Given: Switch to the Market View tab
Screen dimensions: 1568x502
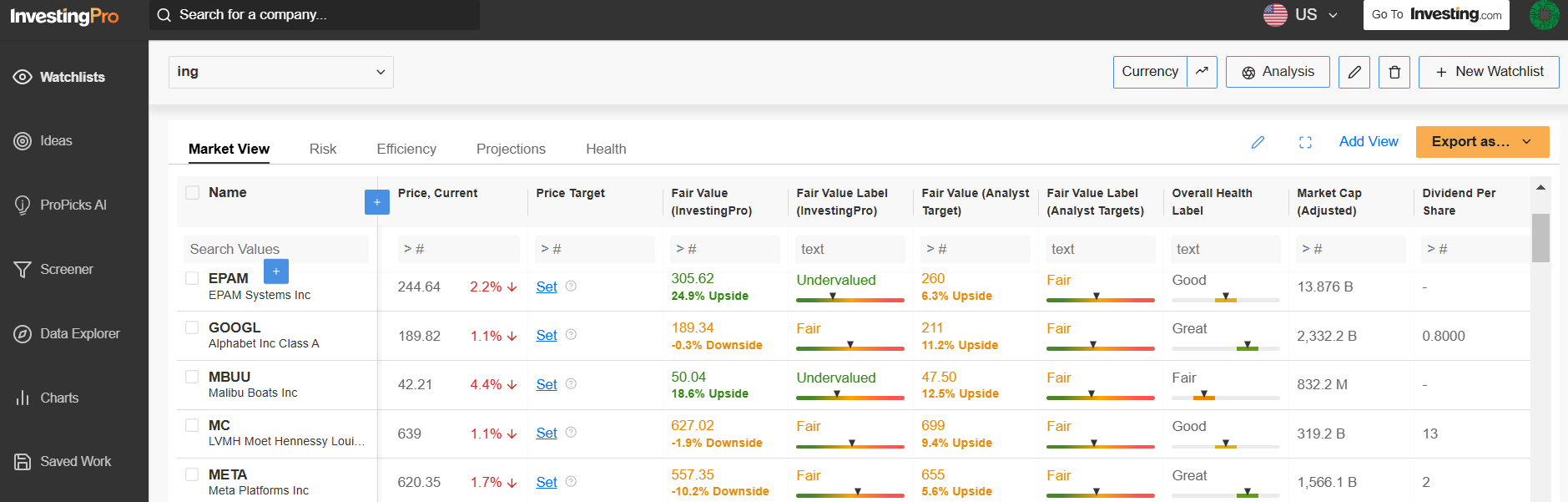Looking at the screenshot, I should [229, 149].
